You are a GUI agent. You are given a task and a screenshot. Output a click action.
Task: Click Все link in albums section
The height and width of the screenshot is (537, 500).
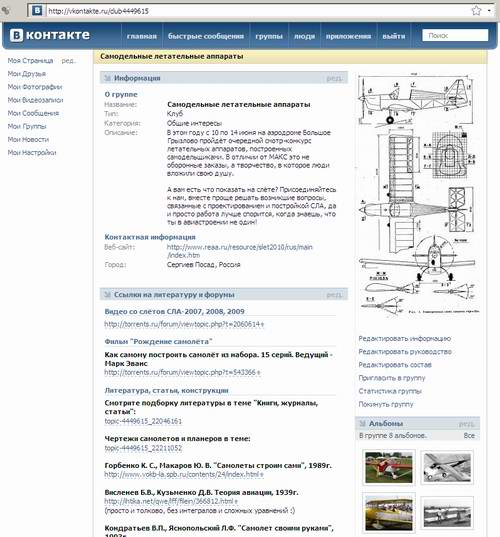click(x=469, y=436)
